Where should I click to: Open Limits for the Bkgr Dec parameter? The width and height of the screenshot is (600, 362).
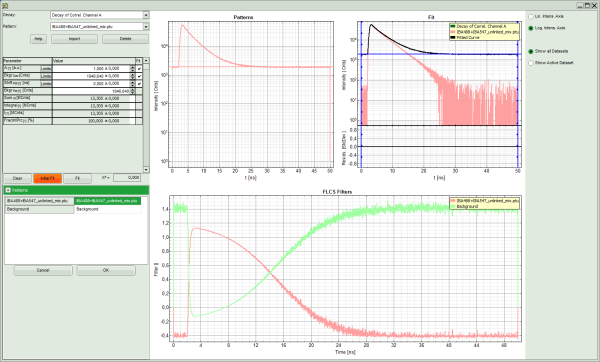(x=46, y=76)
